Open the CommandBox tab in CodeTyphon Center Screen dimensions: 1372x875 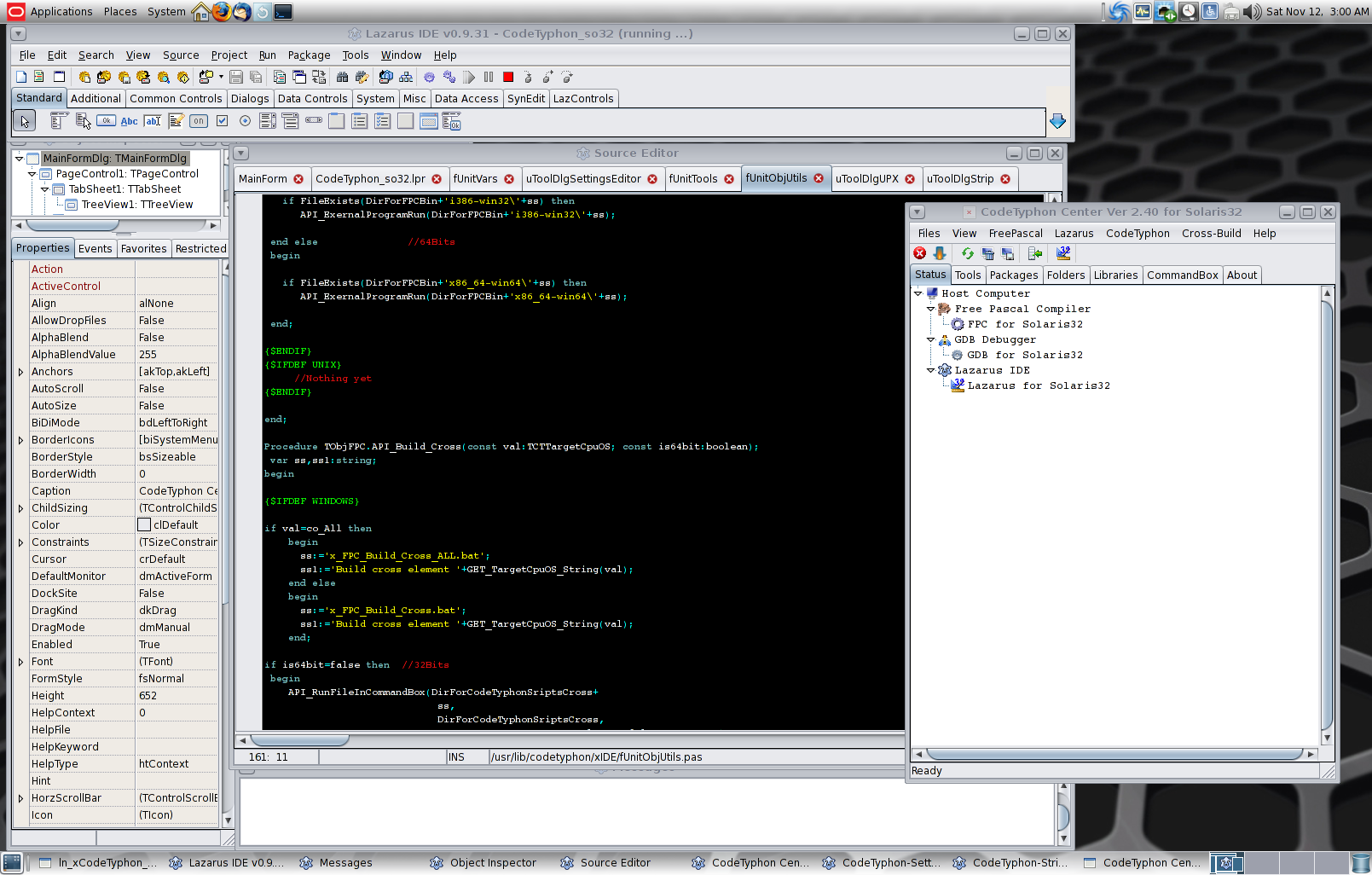(x=1182, y=275)
